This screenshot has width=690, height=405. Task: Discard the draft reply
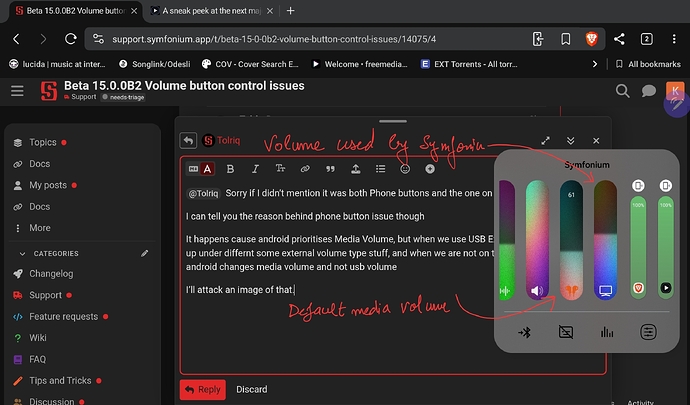(x=252, y=390)
